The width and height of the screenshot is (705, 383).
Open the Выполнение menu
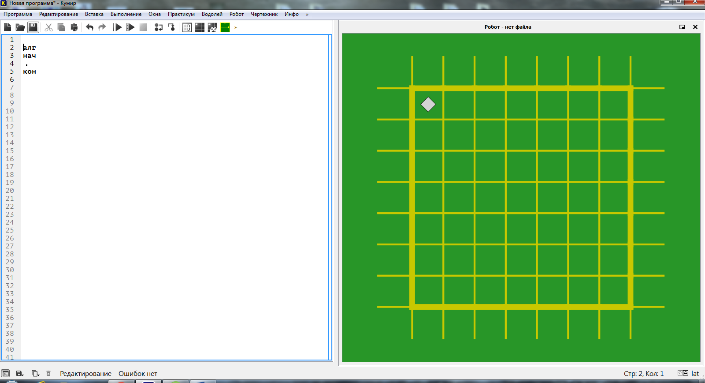tap(126, 14)
